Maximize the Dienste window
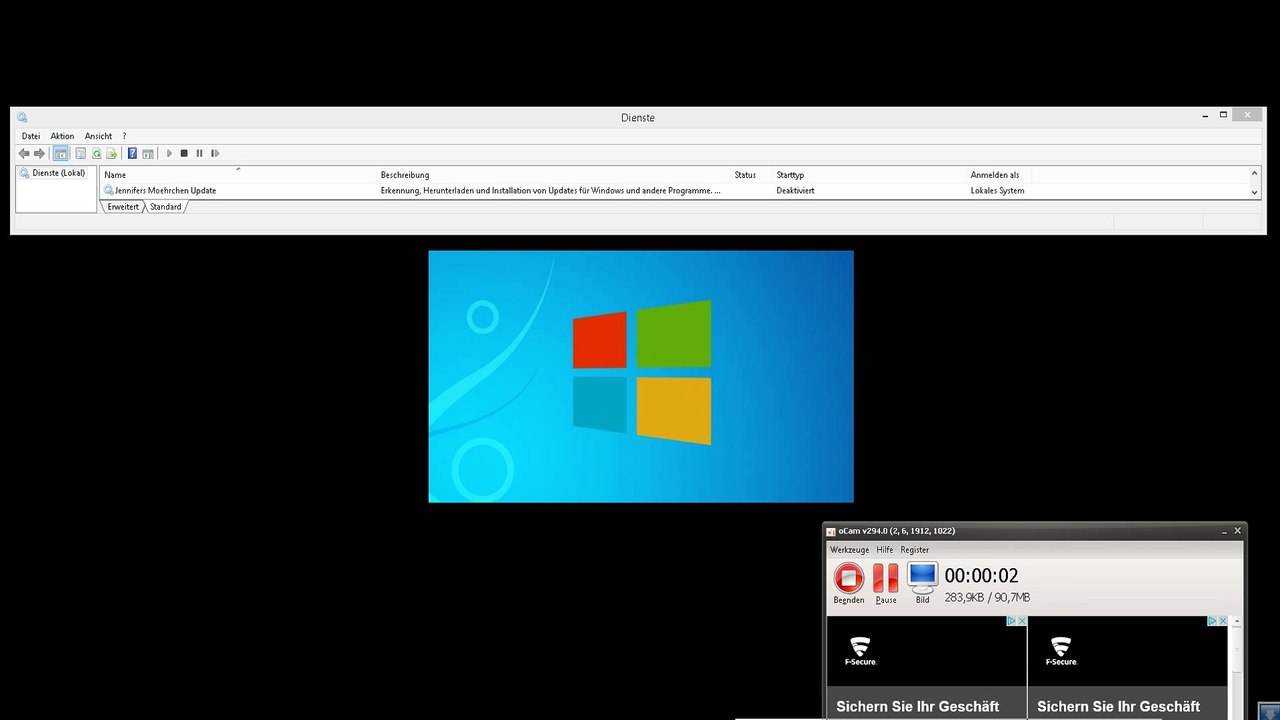This screenshot has height=720, width=1280. pyautogui.click(x=1223, y=115)
